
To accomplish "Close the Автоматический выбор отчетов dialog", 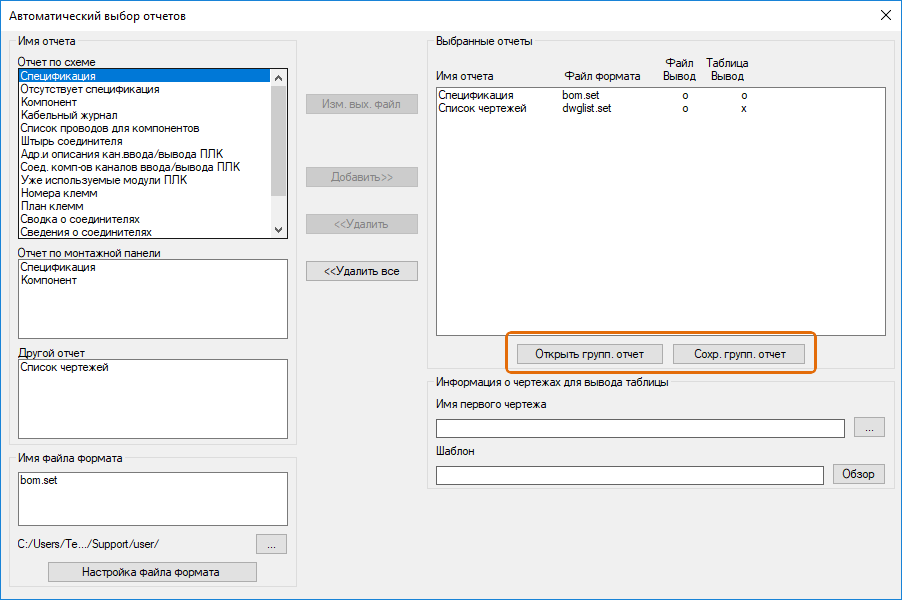I will (884, 15).
